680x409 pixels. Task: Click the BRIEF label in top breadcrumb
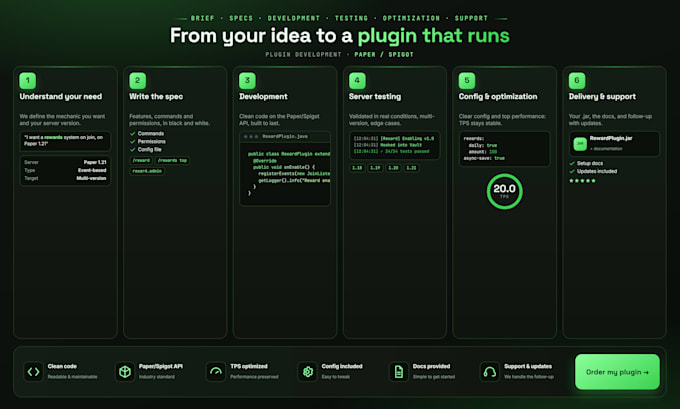click(x=203, y=18)
